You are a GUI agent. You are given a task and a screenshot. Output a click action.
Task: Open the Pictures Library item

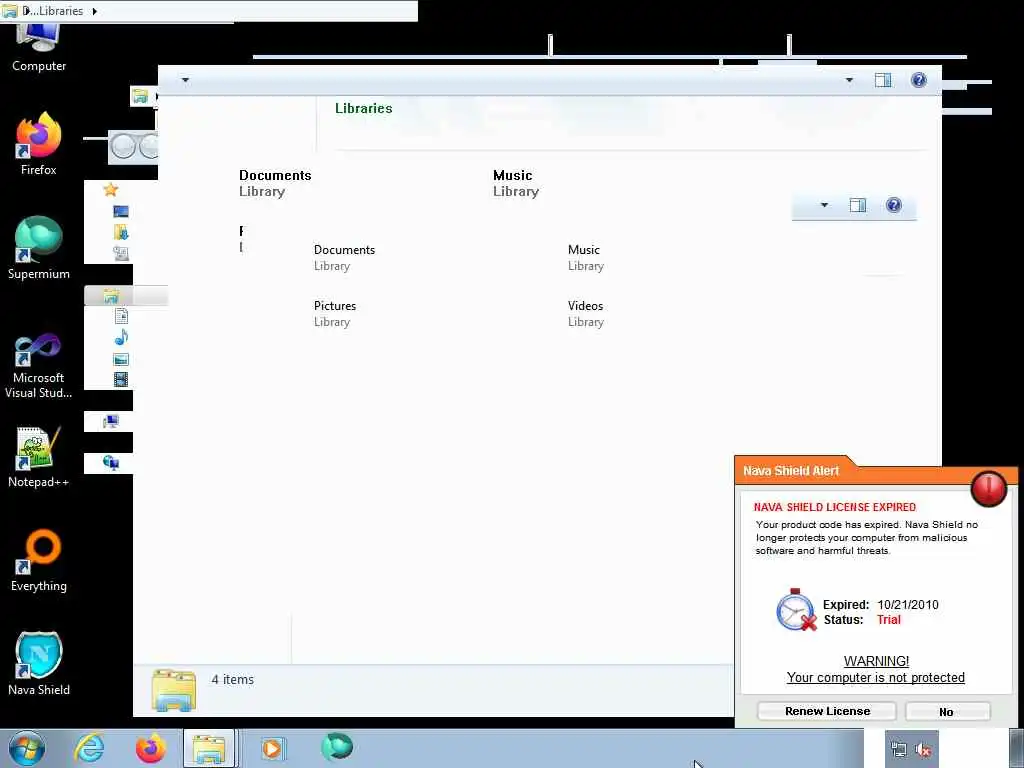click(x=334, y=313)
